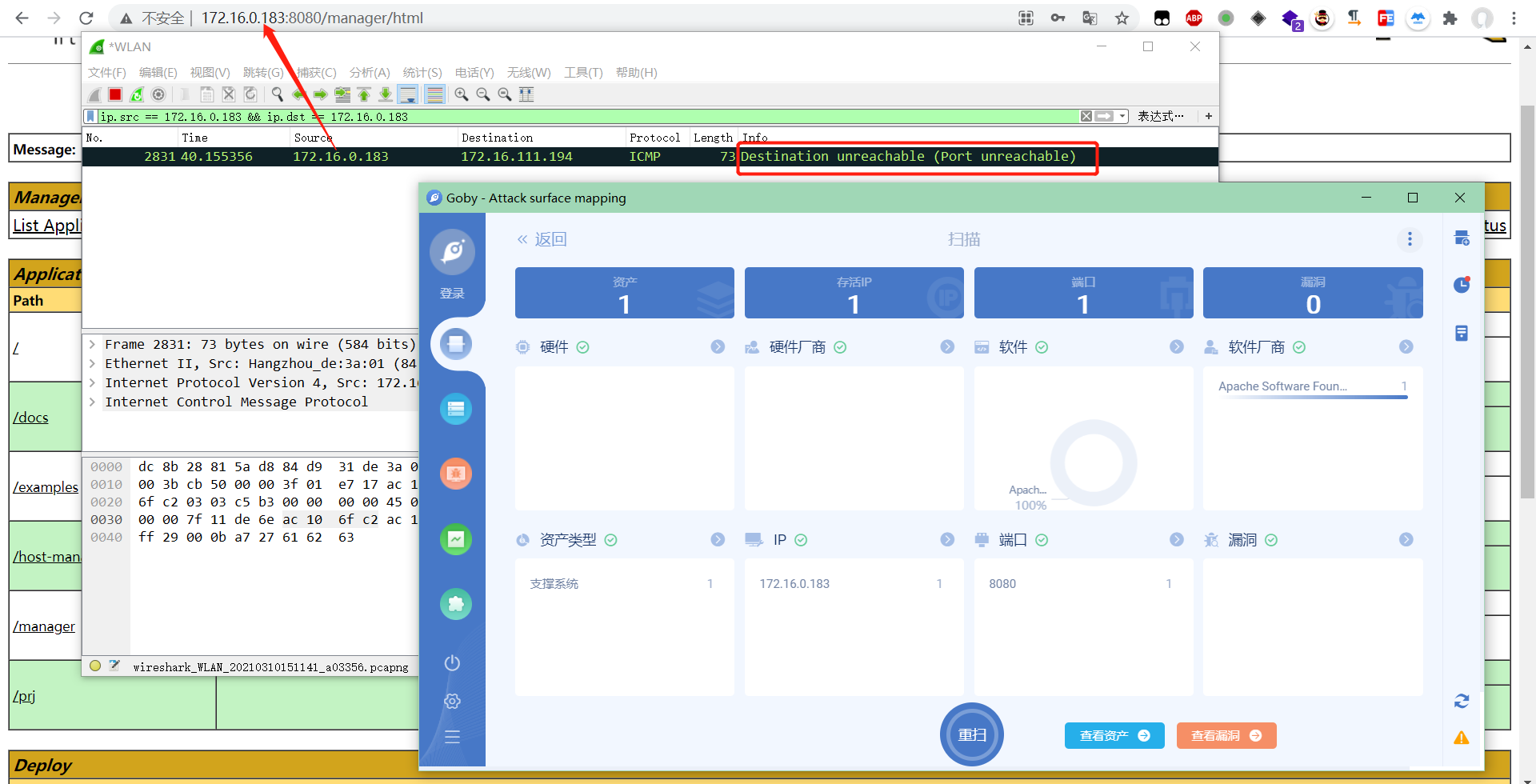1536x784 pixels.
Task: Go back via the 返回 link in Goby
Action: pos(542,239)
